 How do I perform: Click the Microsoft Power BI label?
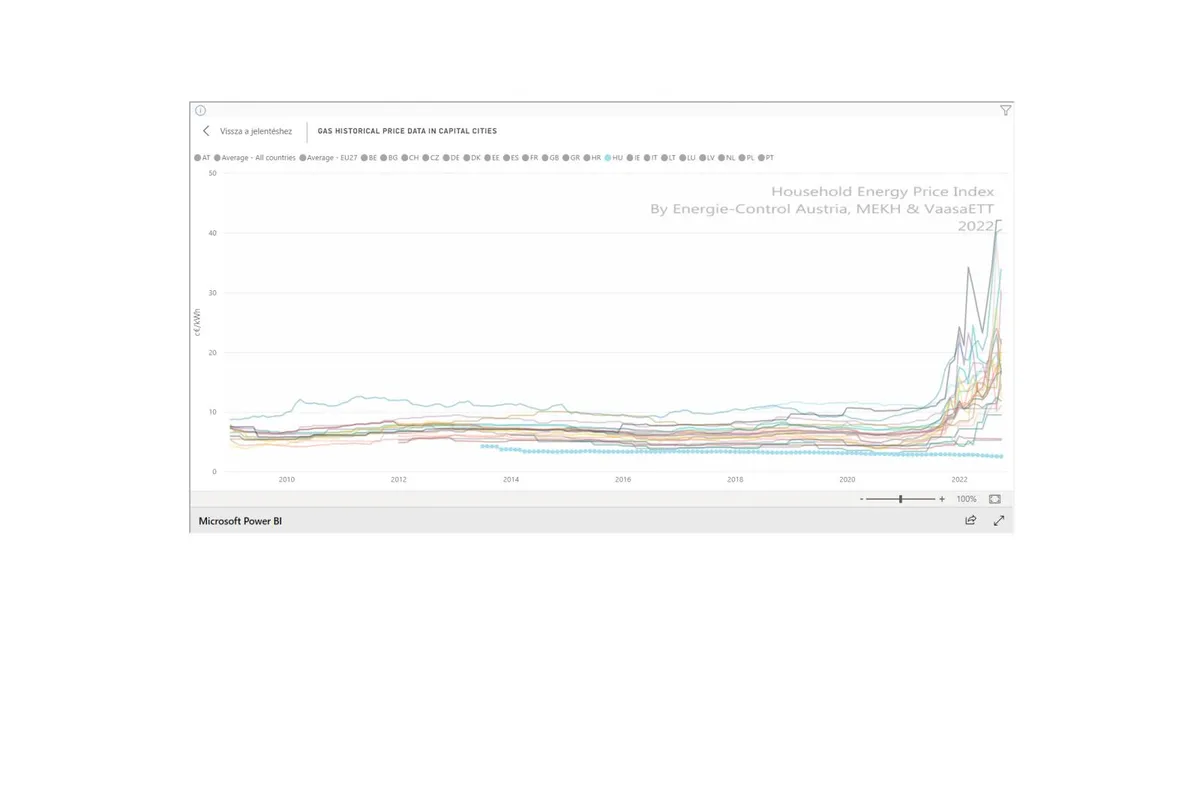click(x=240, y=521)
